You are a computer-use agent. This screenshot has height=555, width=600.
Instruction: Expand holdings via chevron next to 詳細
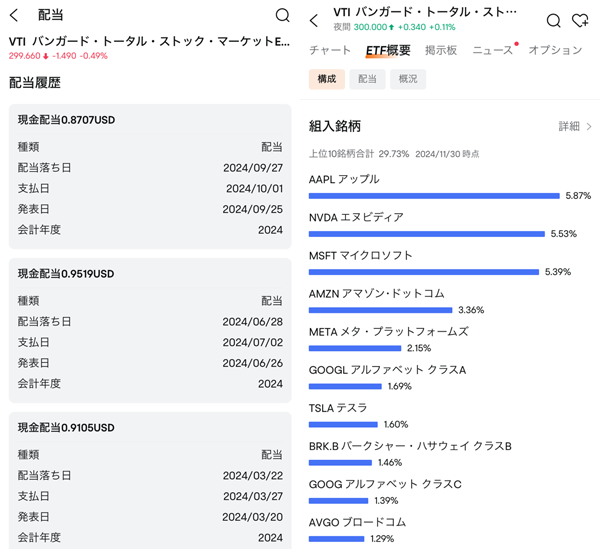(589, 126)
